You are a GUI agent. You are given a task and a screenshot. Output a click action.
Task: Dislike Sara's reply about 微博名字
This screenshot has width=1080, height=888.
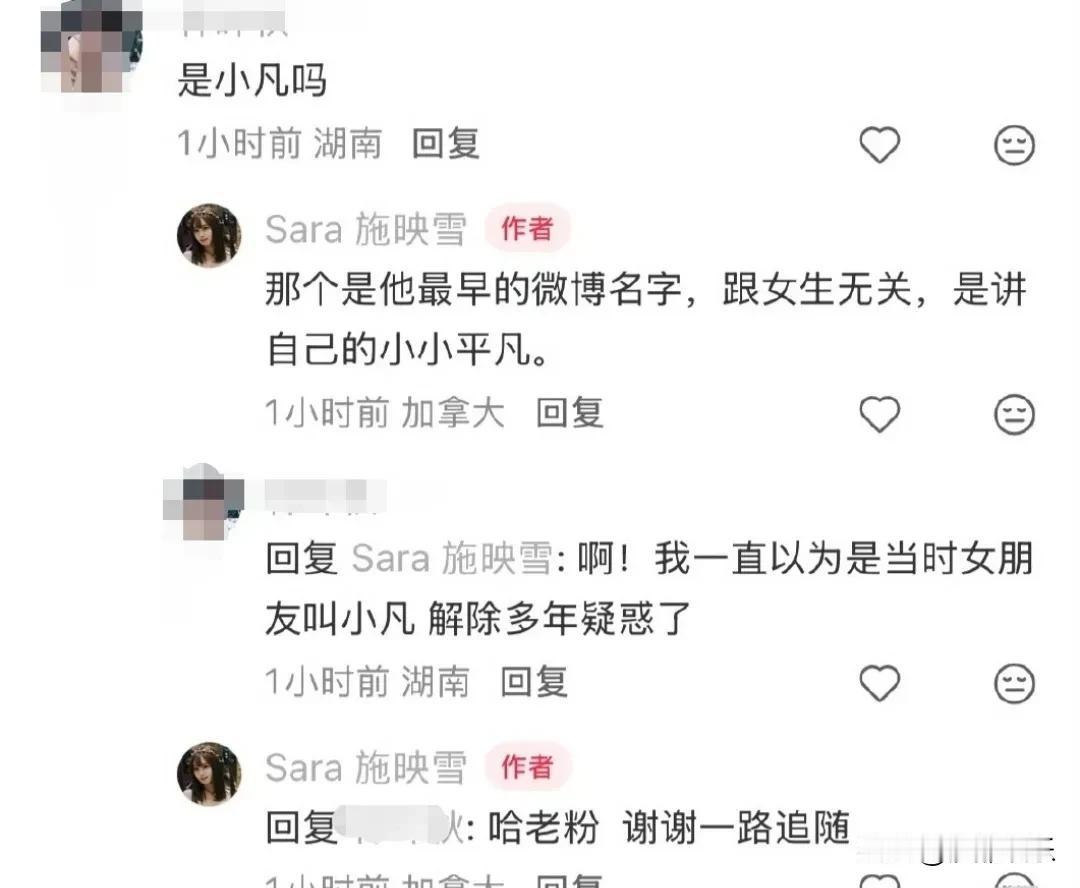click(x=1015, y=414)
